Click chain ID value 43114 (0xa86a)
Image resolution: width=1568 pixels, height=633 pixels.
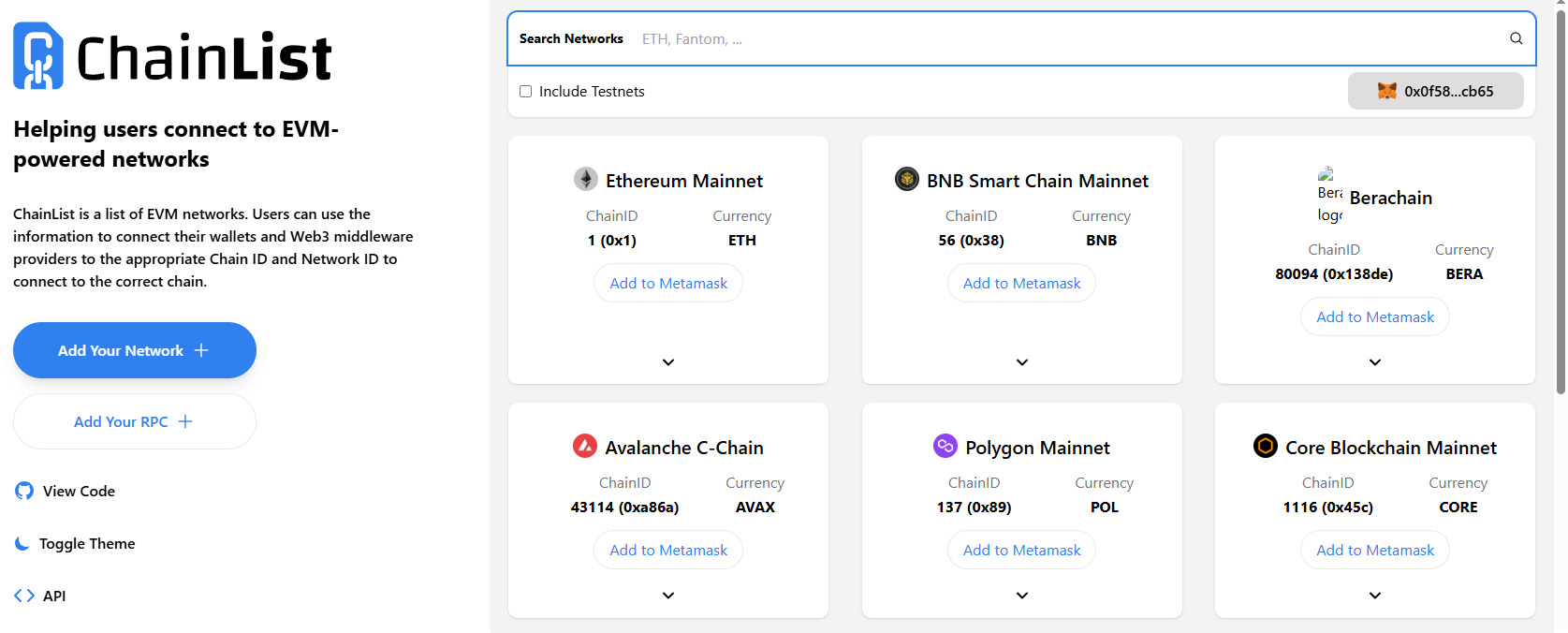624,508
